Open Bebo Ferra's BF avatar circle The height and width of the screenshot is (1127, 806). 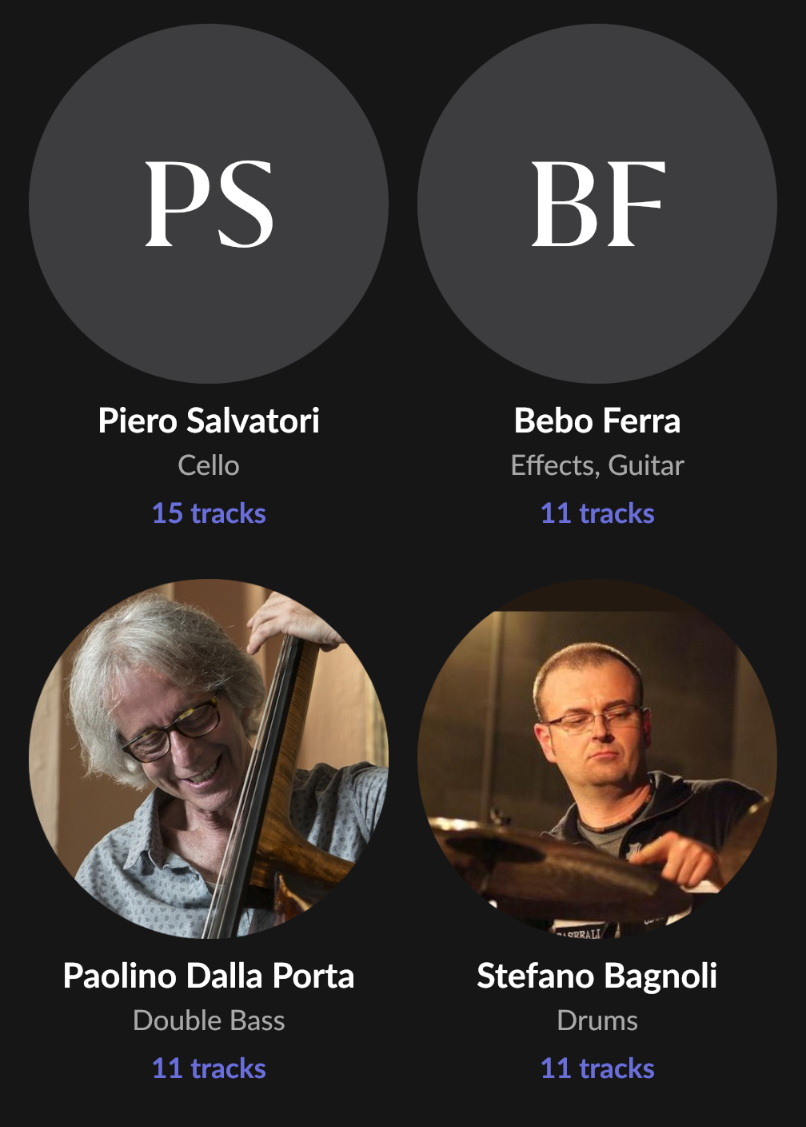pyautogui.click(x=597, y=203)
